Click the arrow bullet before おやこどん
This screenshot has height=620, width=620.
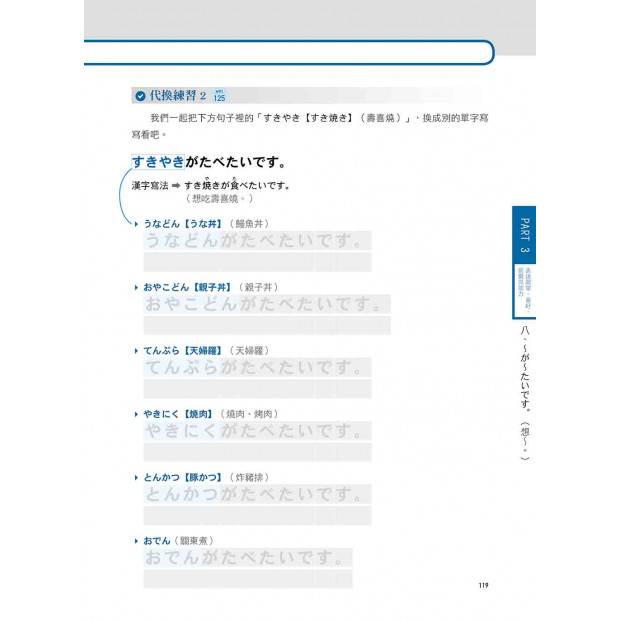(x=136, y=287)
